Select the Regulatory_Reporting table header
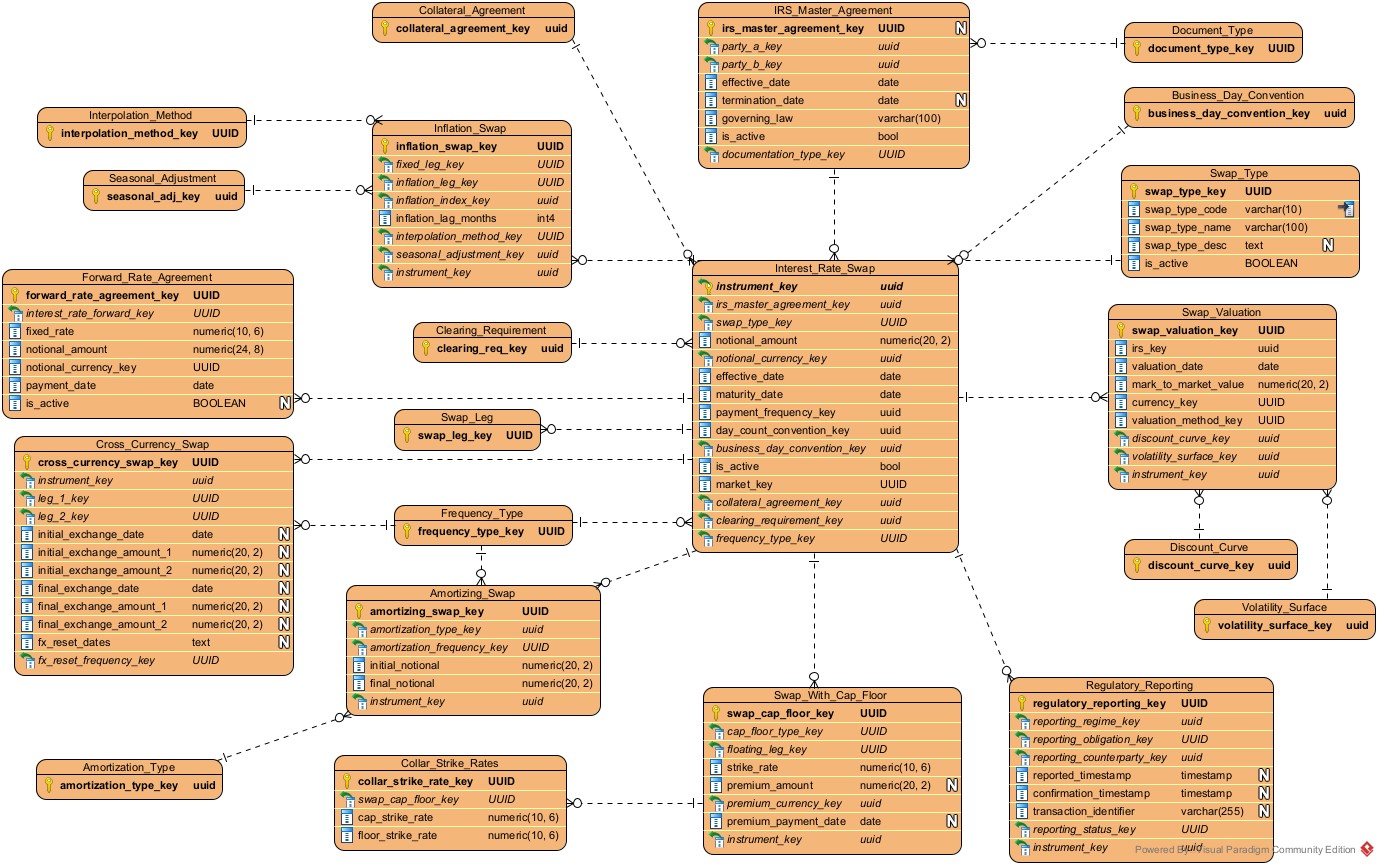 point(1139,686)
